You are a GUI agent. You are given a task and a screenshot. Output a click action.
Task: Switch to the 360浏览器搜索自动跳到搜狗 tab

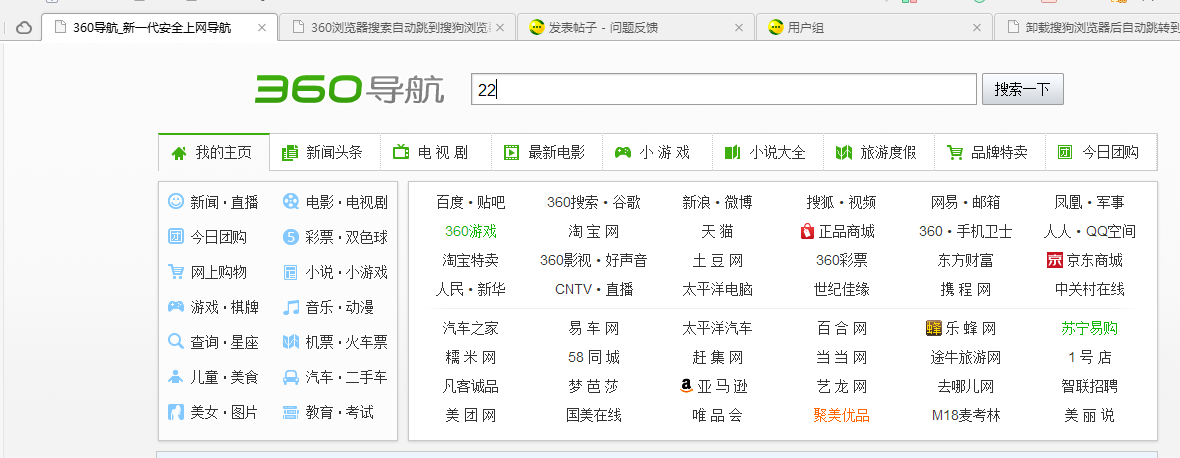(x=397, y=28)
